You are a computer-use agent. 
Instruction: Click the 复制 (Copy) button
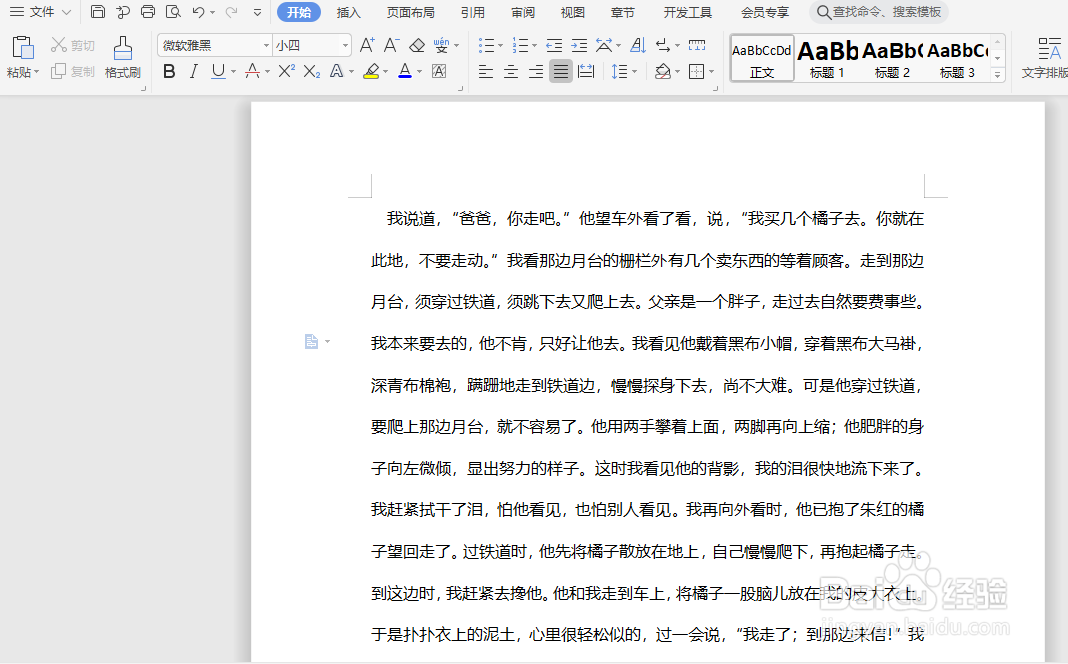coord(72,71)
